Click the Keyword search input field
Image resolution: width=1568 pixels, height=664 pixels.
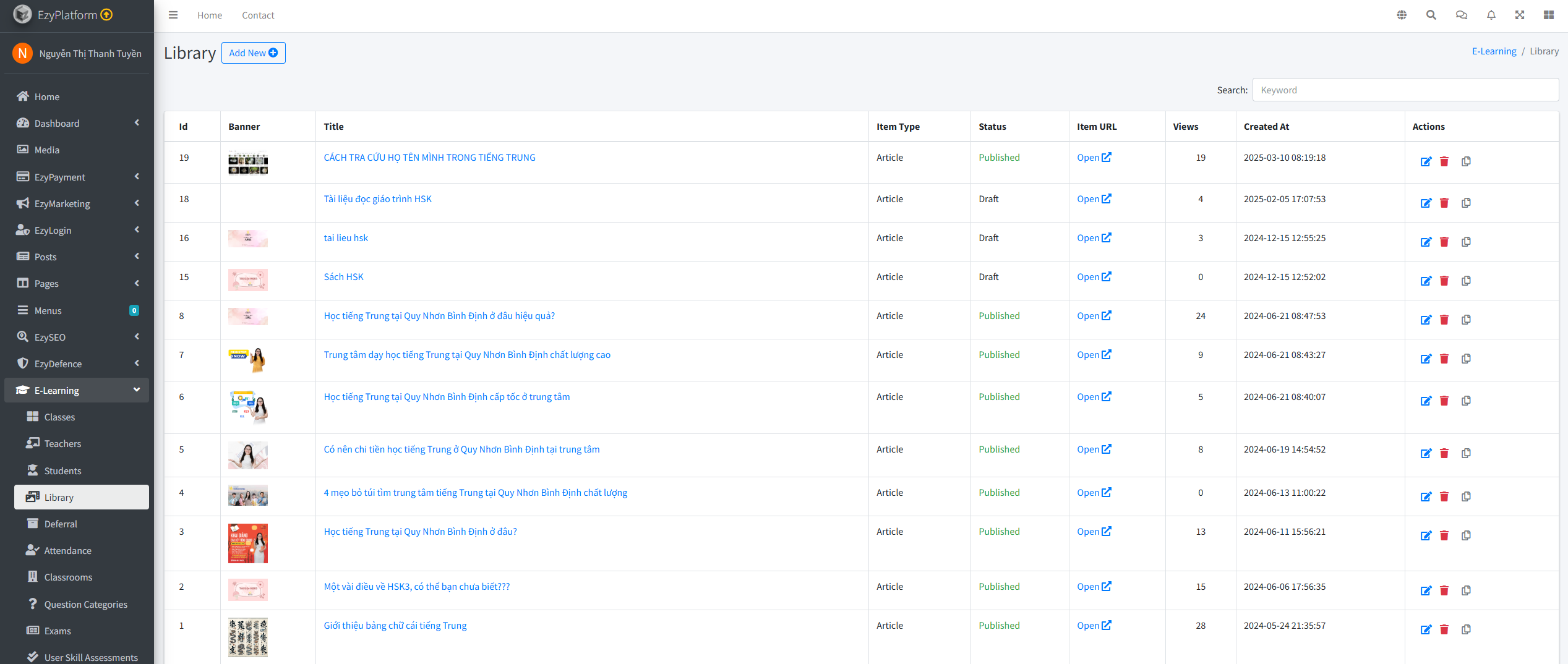pyautogui.click(x=1405, y=90)
